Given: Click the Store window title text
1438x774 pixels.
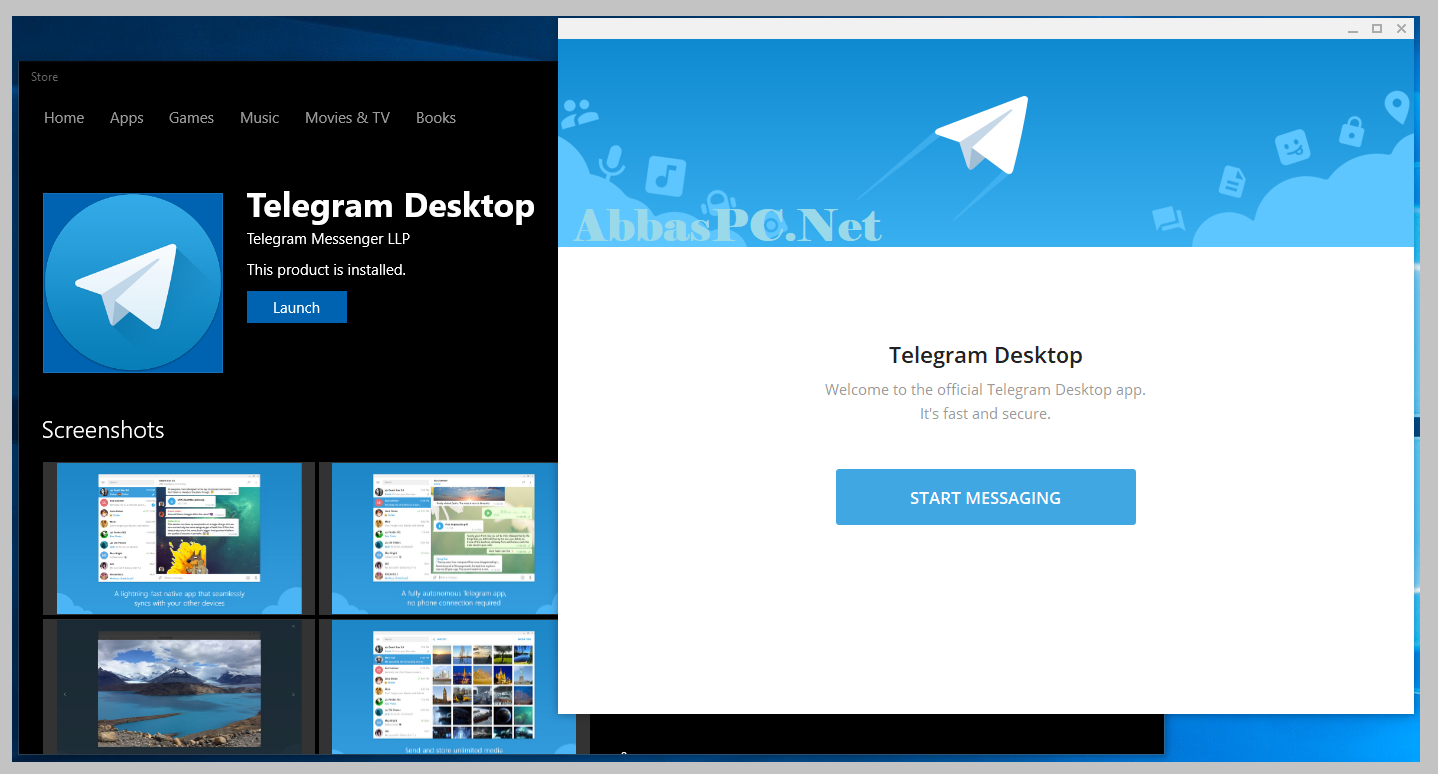Looking at the screenshot, I should pyautogui.click(x=45, y=77).
